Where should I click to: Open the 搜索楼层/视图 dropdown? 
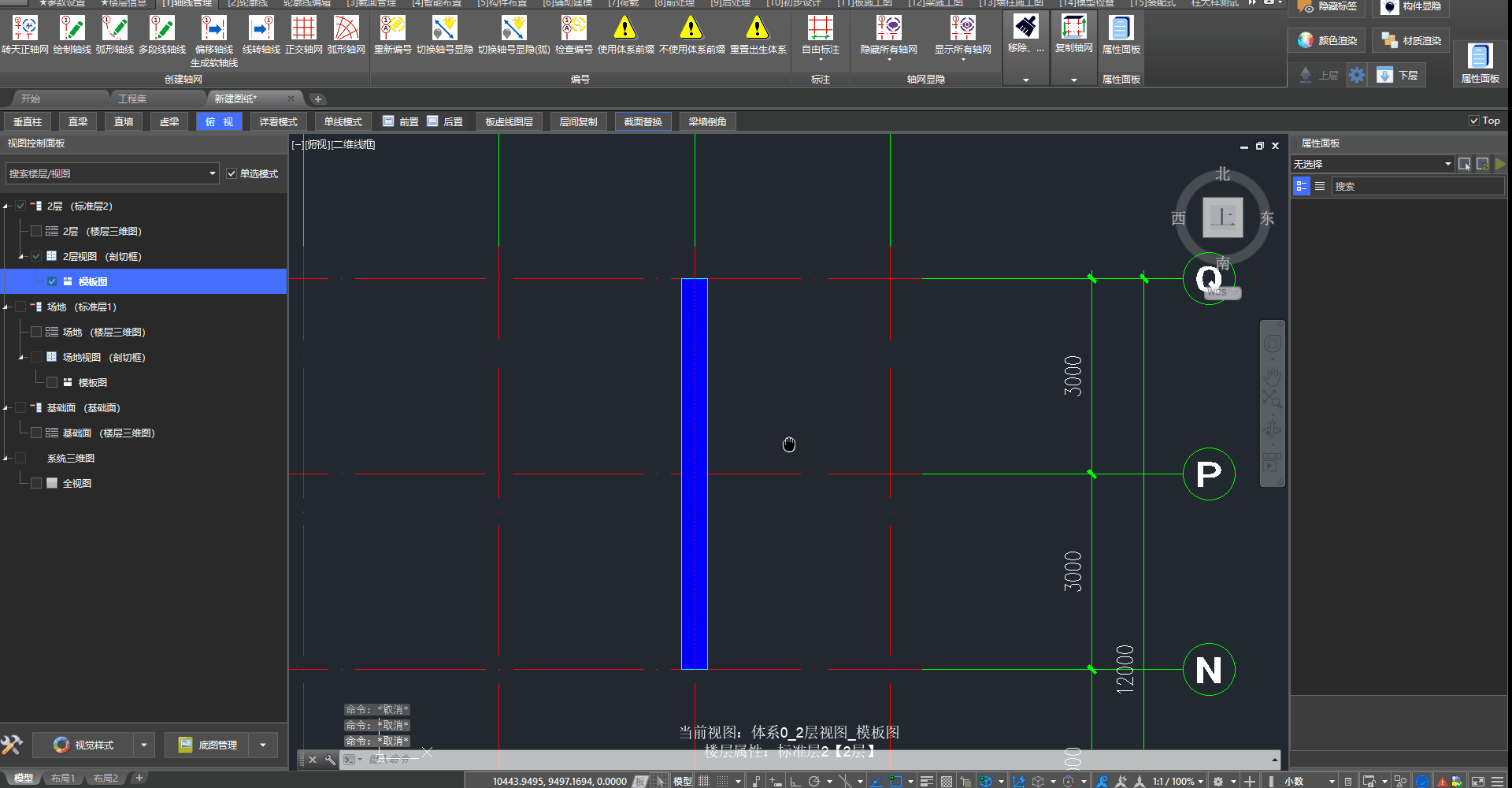[212, 173]
